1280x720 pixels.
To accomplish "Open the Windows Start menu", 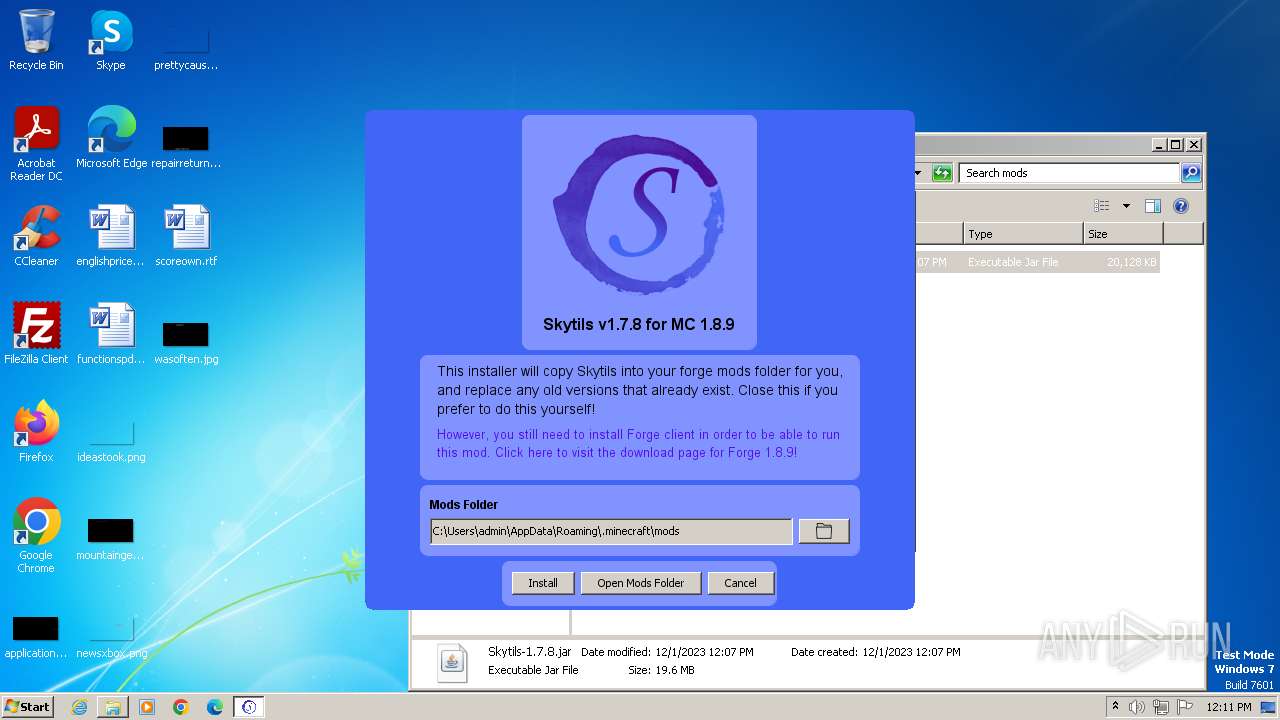I will coord(28,707).
